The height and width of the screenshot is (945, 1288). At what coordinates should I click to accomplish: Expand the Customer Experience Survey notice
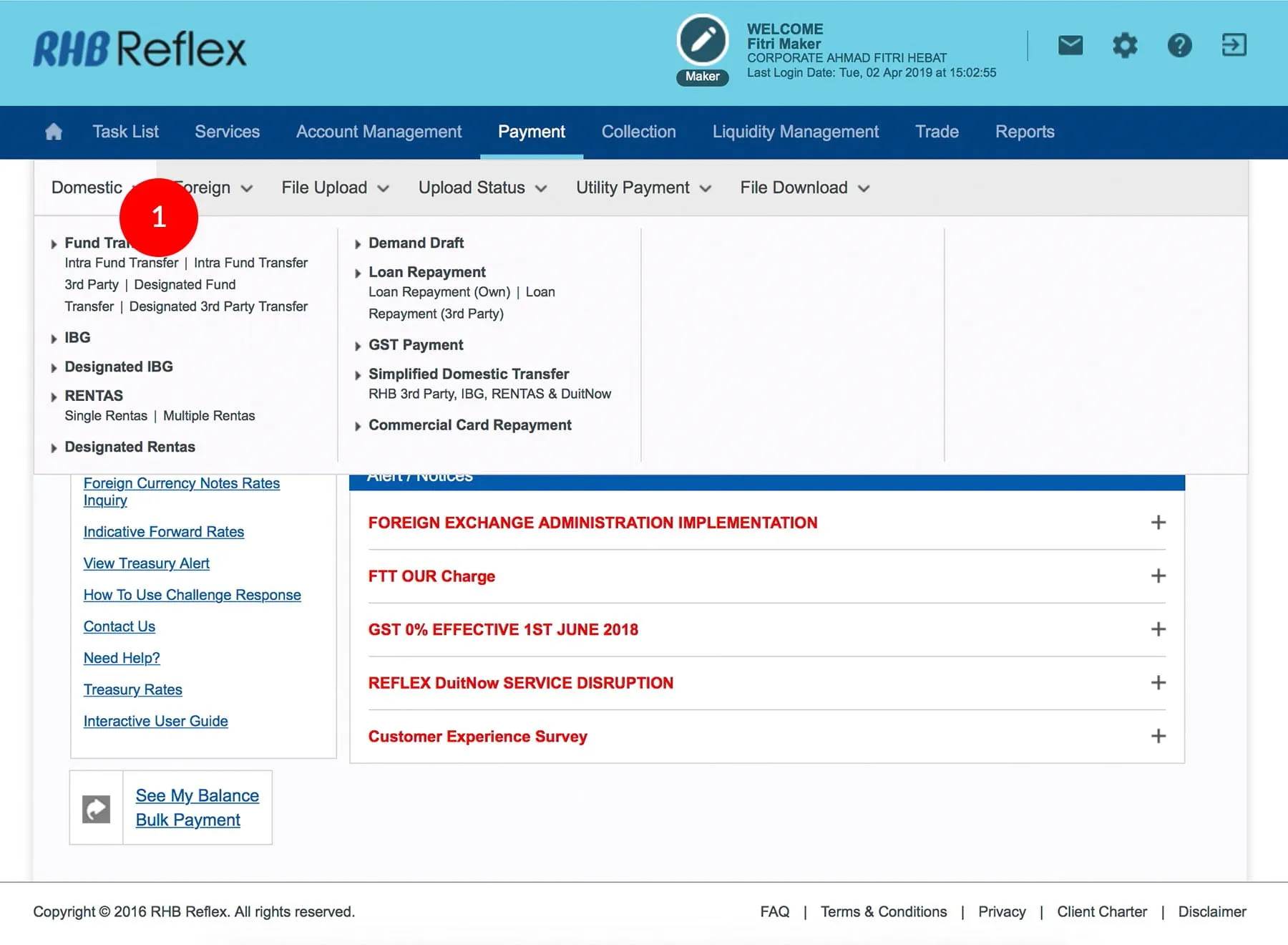coord(1158,736)
